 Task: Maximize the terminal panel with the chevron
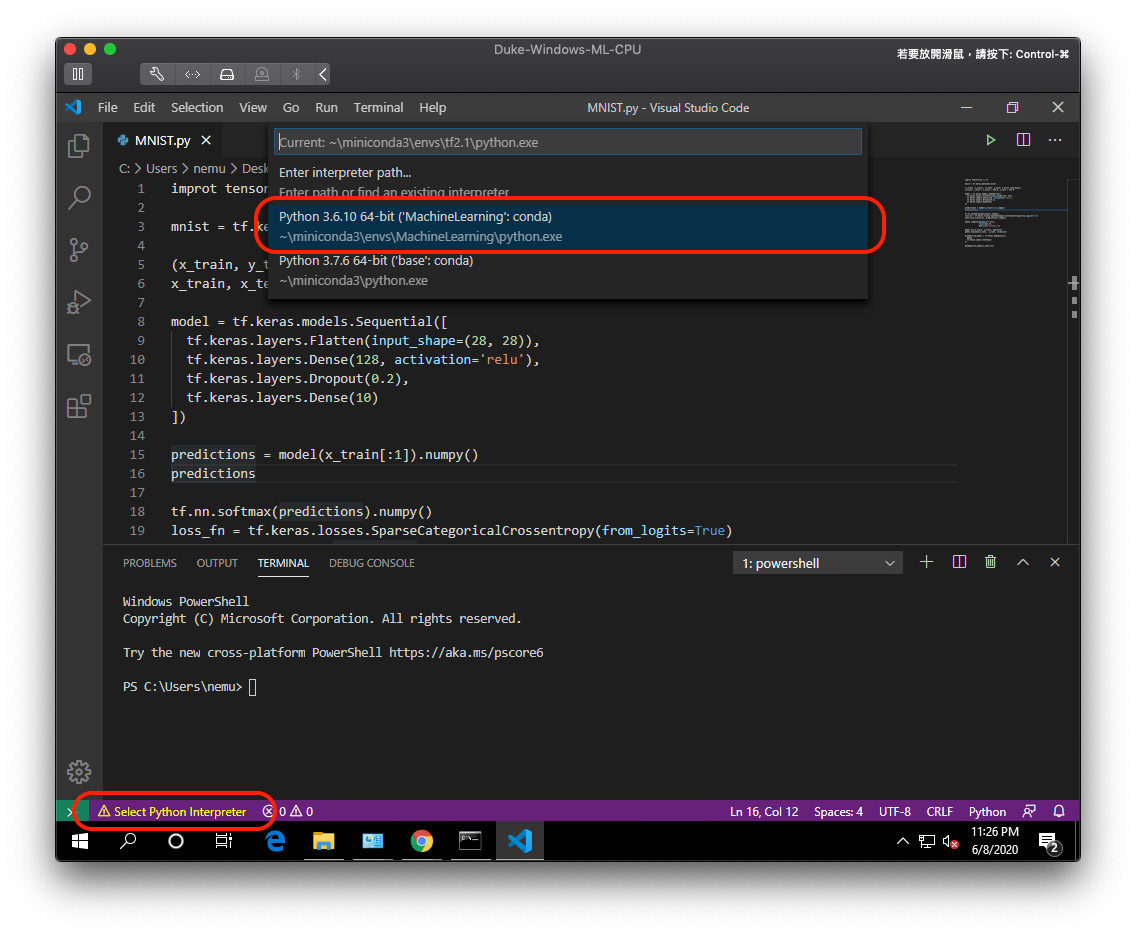[x=1022, y=562]
